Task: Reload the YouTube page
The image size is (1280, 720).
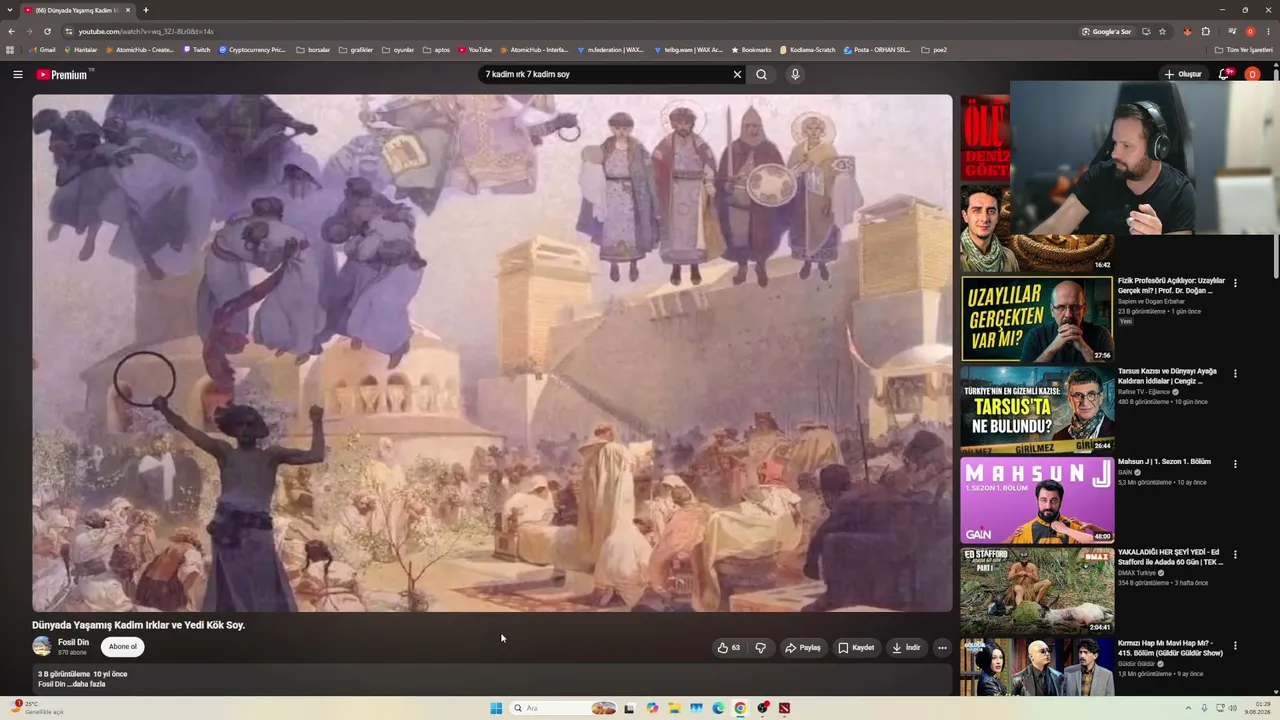Action: [x=47, y=31]
